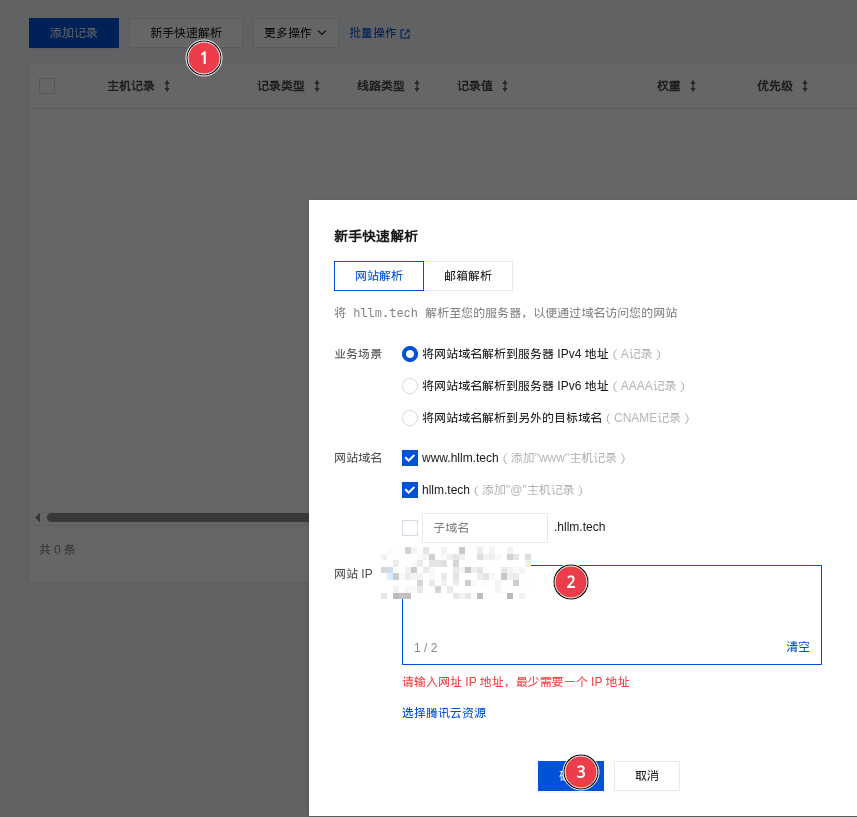
Task: Click the 添加记录 button
Action: (74, 33)
